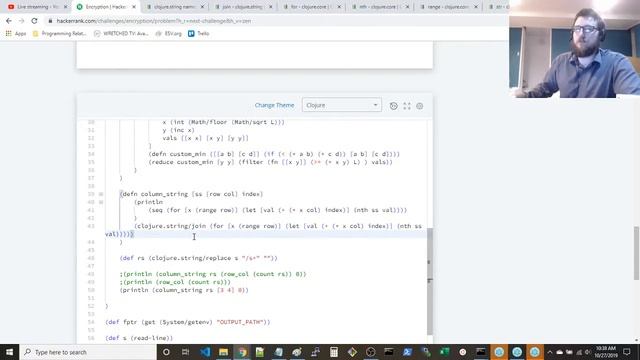This screenshot has height=360, width=640.
Task: Click the "reduce custom_min" line of code
Action: [271, 162]
